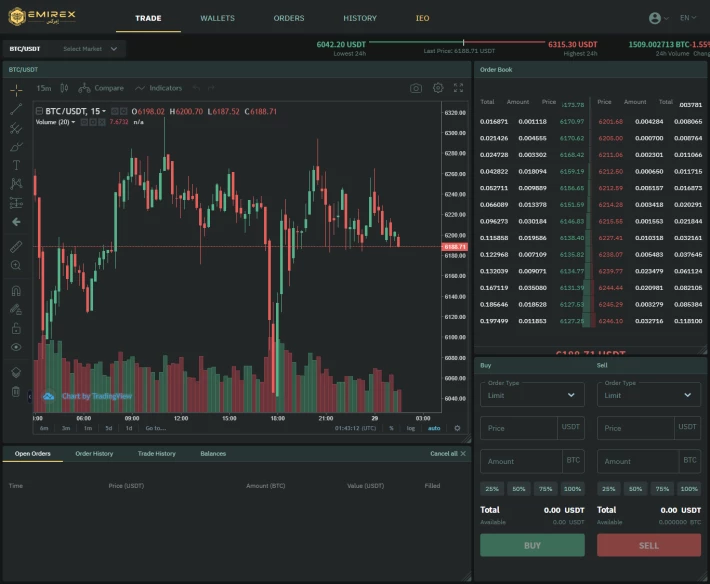Image resolution: width=710 pixels, height=584 pixels.
Task: Toggle log scale on chart
Action: (x=411, y=428)
